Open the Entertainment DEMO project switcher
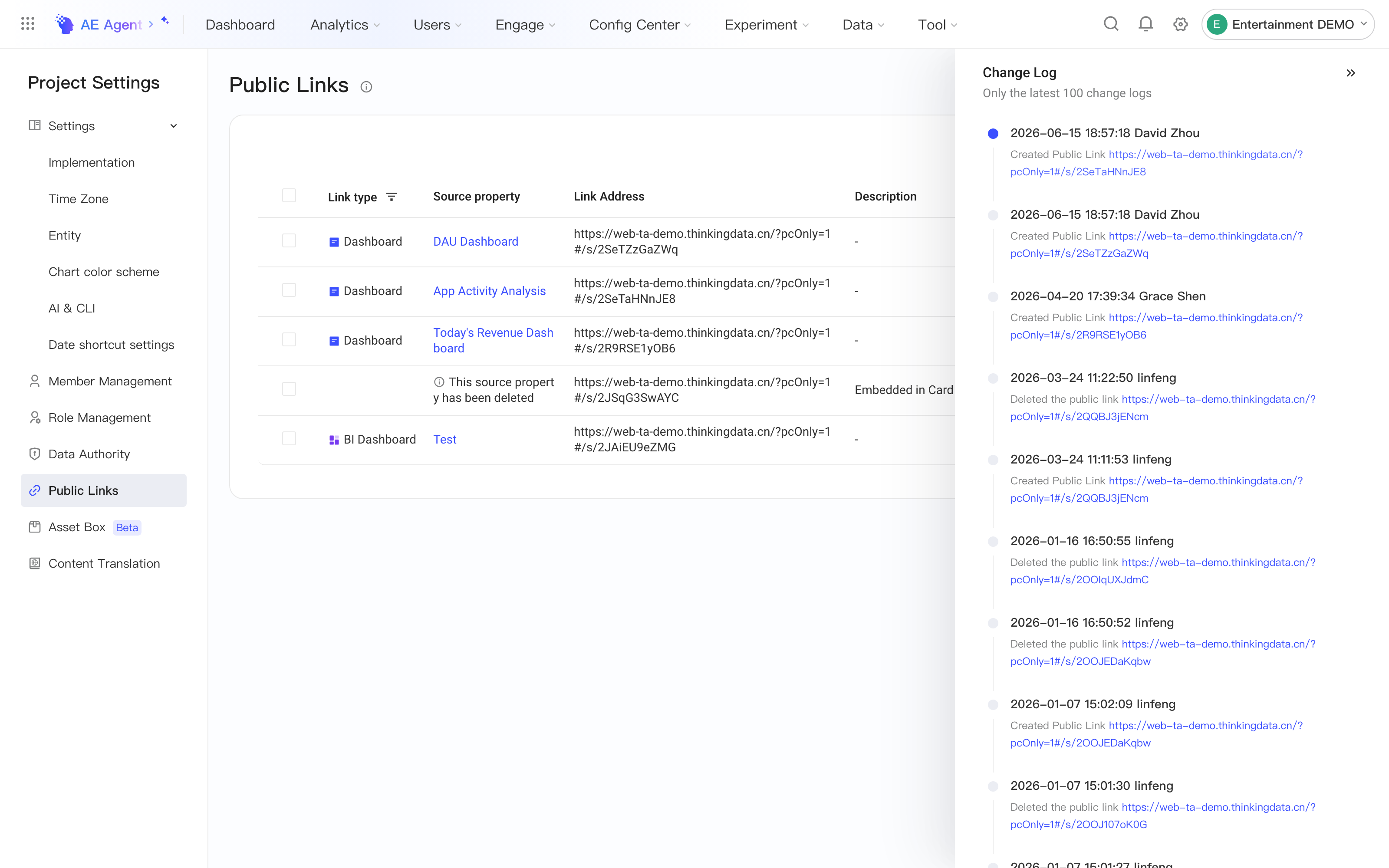 click(x=1288, y=24)
